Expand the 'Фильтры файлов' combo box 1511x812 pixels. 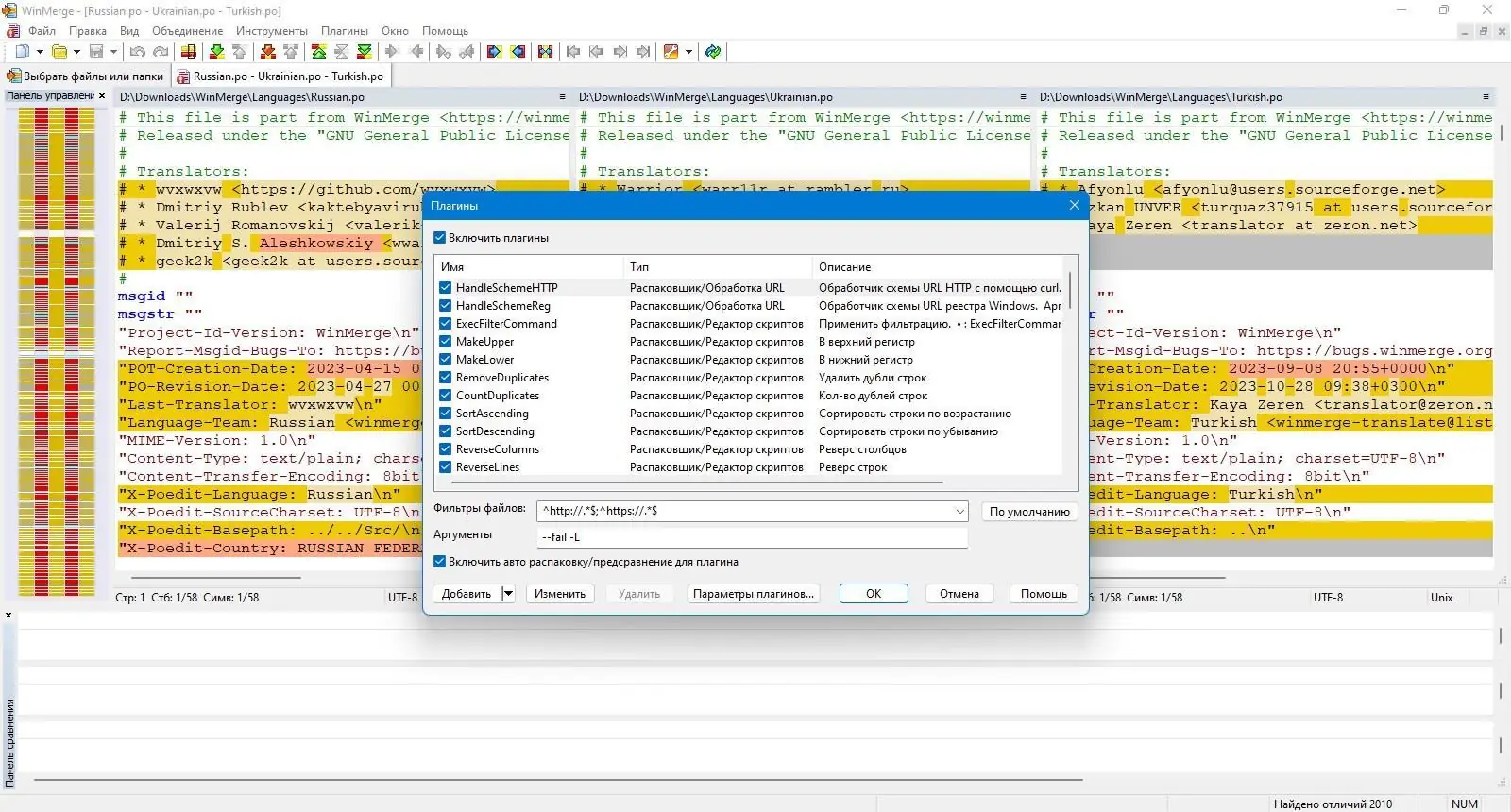tap(959, 512)
